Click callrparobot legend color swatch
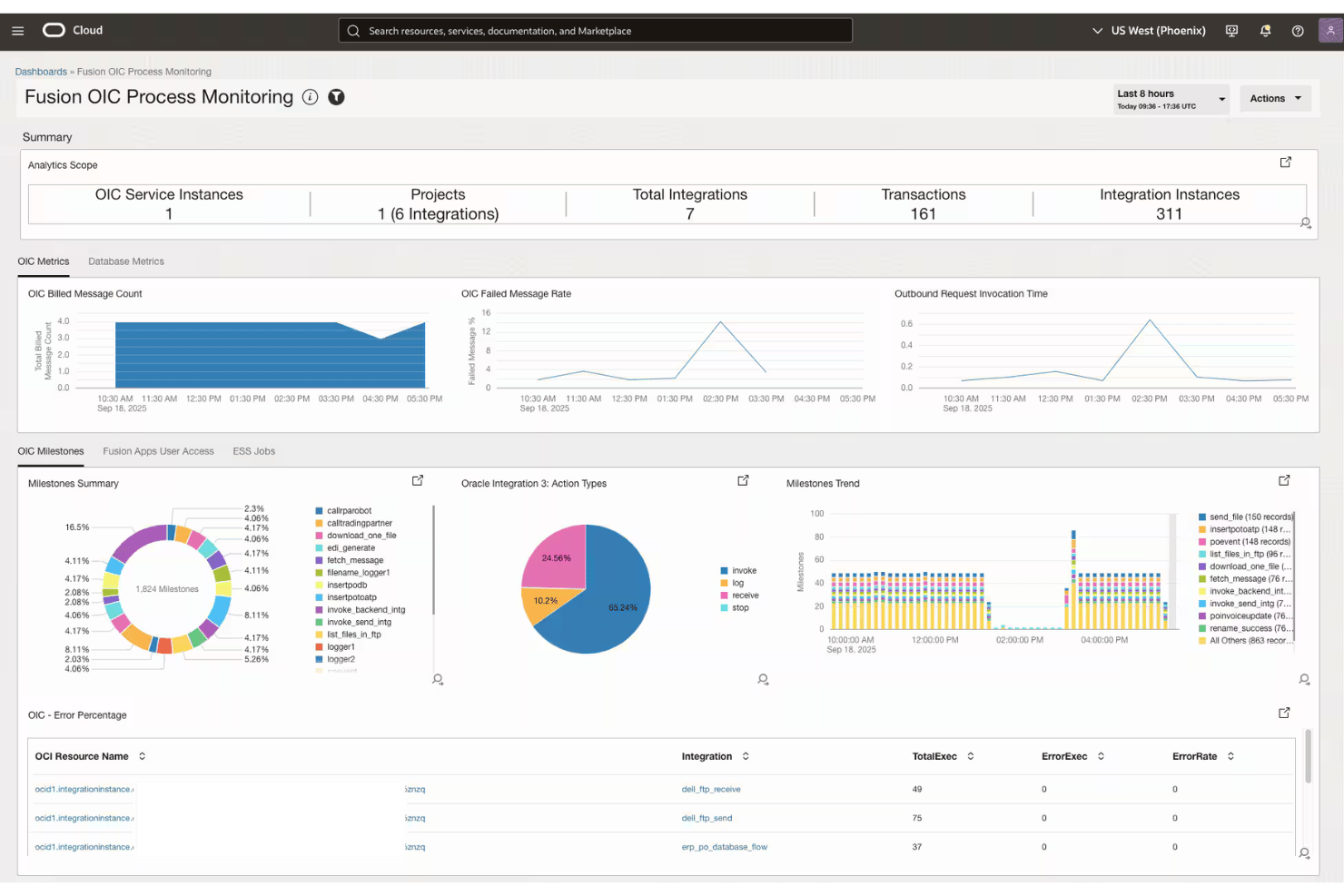This screenshot has width=1344, height=896. 319,511
